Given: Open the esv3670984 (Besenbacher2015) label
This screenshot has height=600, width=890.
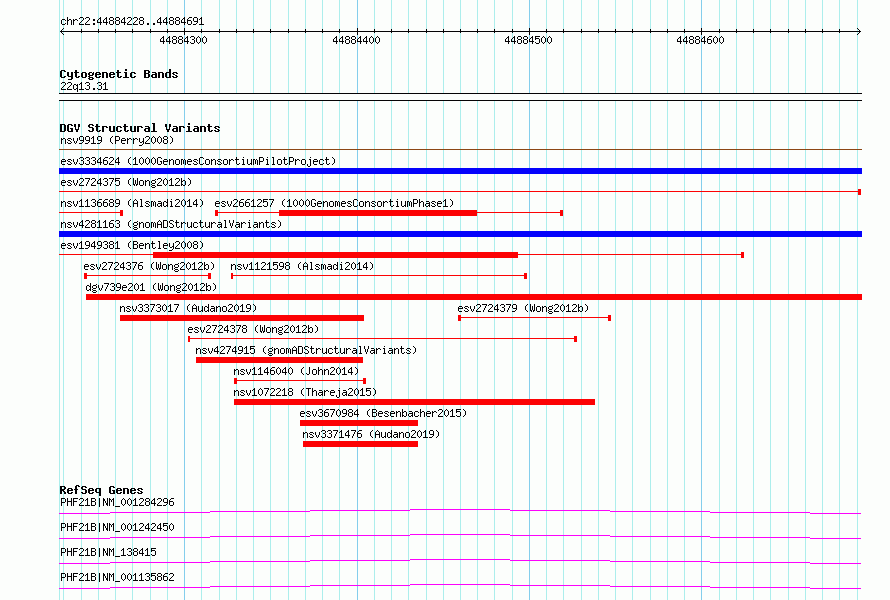Looking at the screenshot, I should click(x=383, y=413).
